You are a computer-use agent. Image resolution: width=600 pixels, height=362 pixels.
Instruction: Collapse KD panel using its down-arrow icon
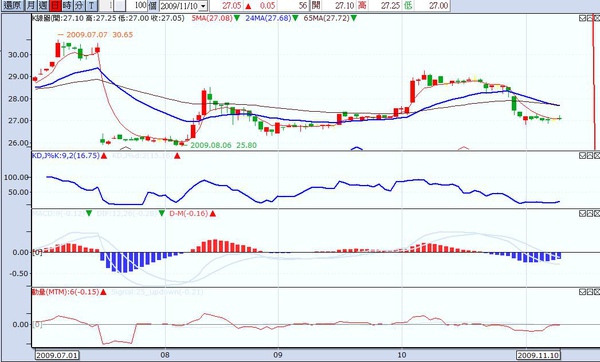pos(582,155)
